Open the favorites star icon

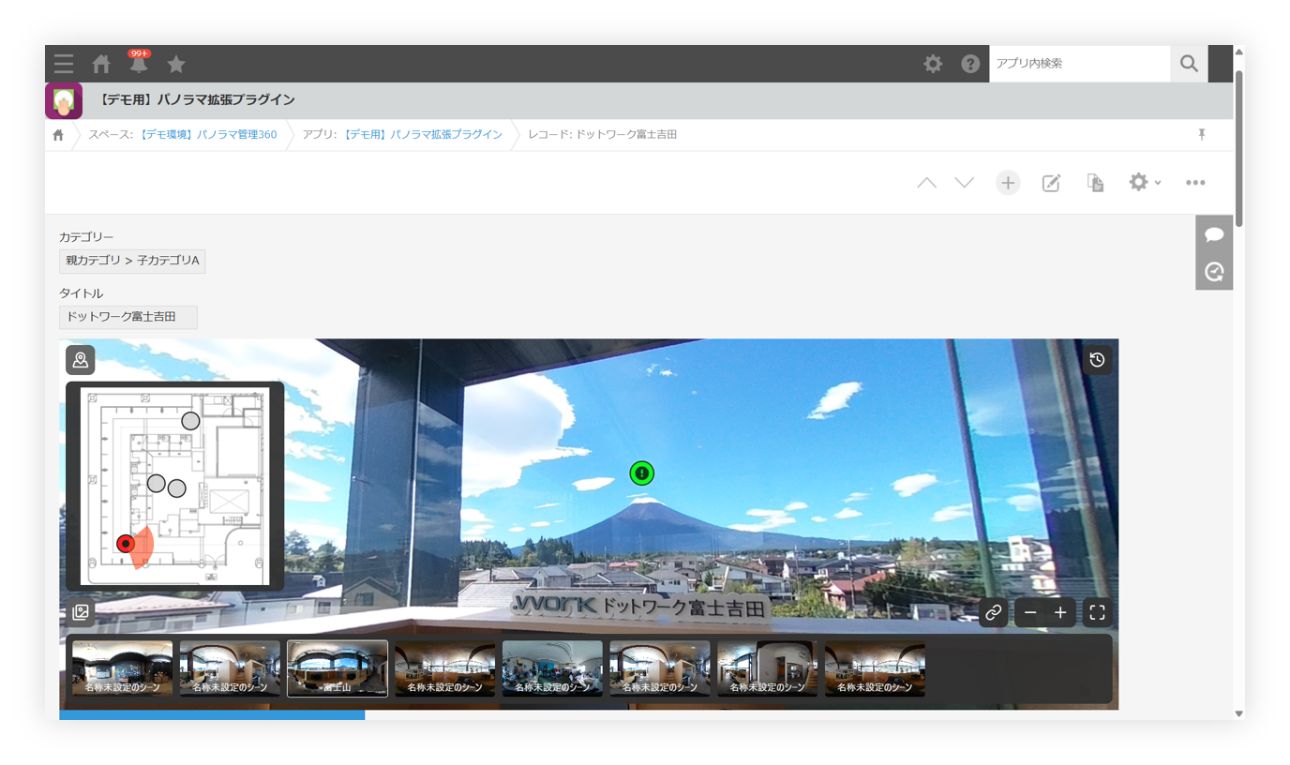[x=176, y=64]
